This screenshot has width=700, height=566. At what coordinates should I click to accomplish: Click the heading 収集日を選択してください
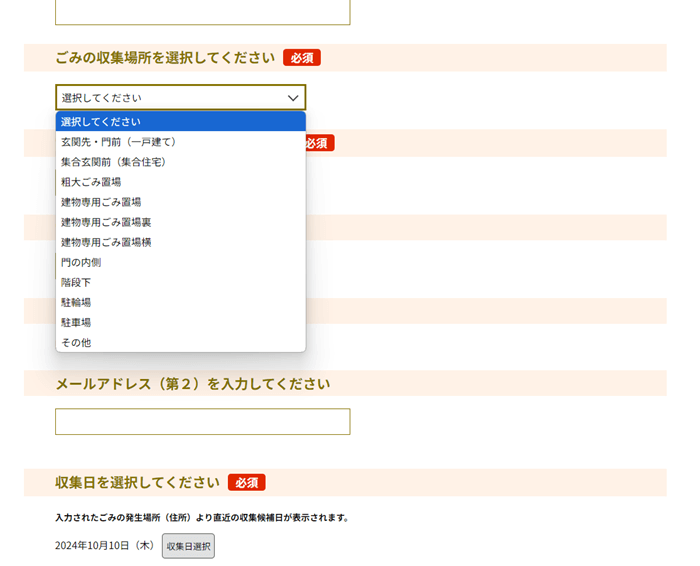[138, 483]
